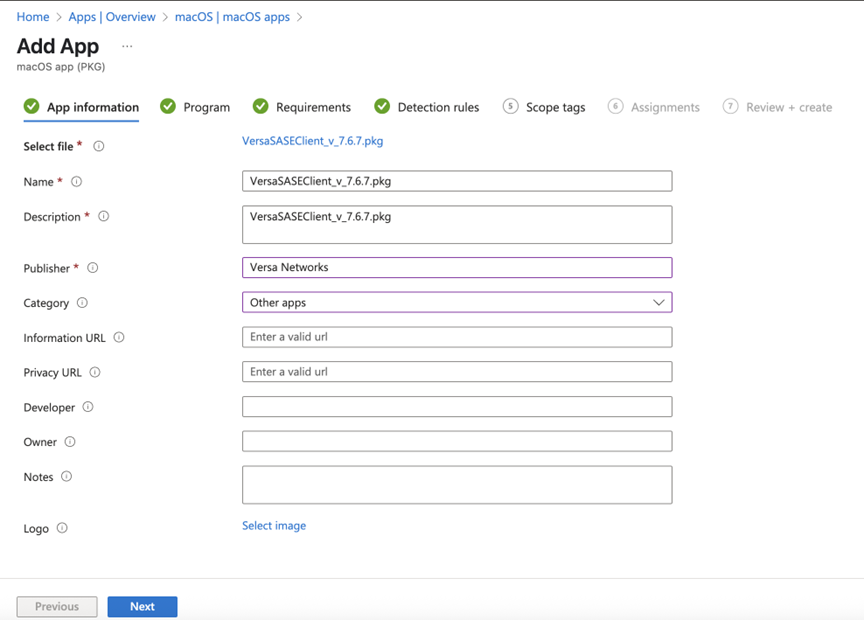Click into the Description text area
Screen dimensions: 864x620
tap(457, 225)
